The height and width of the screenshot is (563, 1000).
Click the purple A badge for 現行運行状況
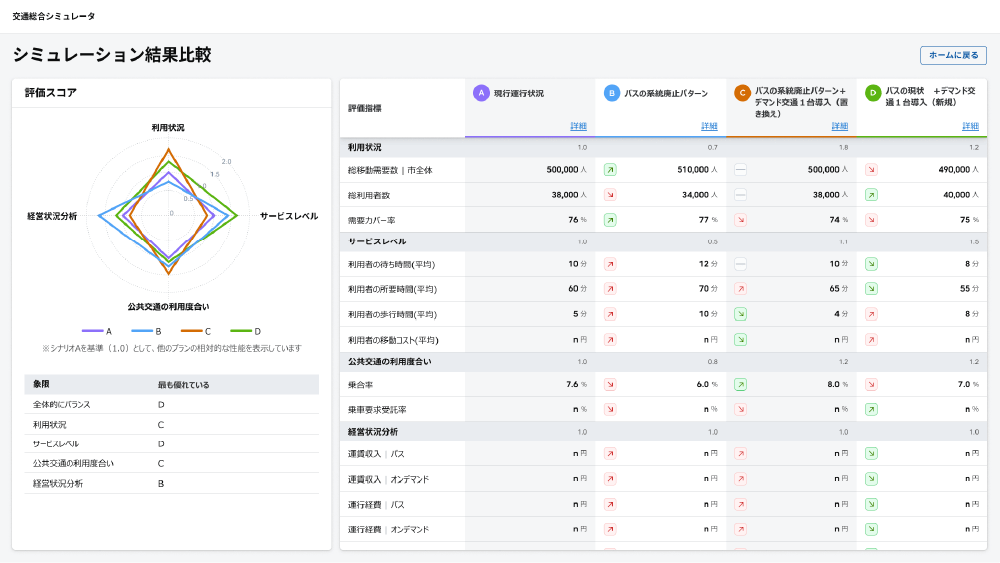click(x=481, y=93)
